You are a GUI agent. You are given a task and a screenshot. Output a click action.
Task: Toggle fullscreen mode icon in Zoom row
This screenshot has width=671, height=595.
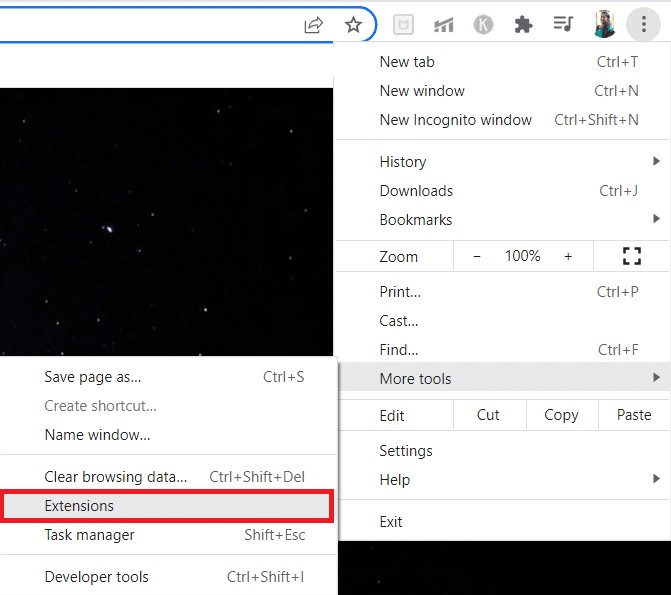point(632,256)
